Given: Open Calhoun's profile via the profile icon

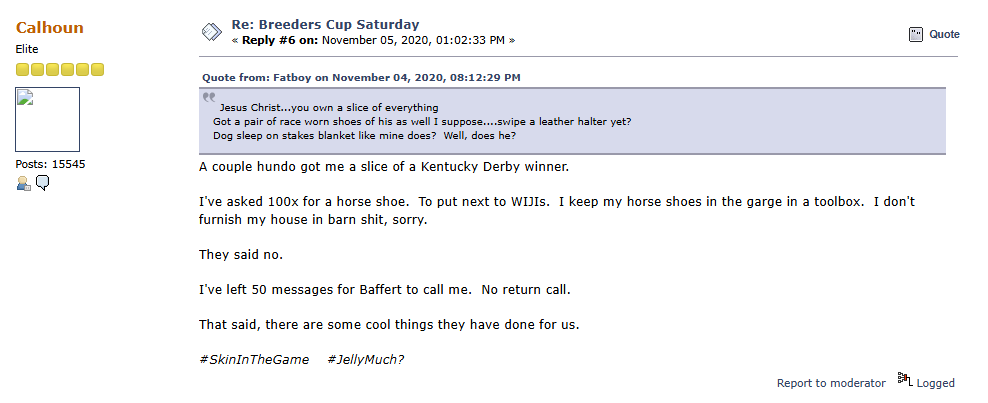Looking at the screenshot, I should 23,183.
